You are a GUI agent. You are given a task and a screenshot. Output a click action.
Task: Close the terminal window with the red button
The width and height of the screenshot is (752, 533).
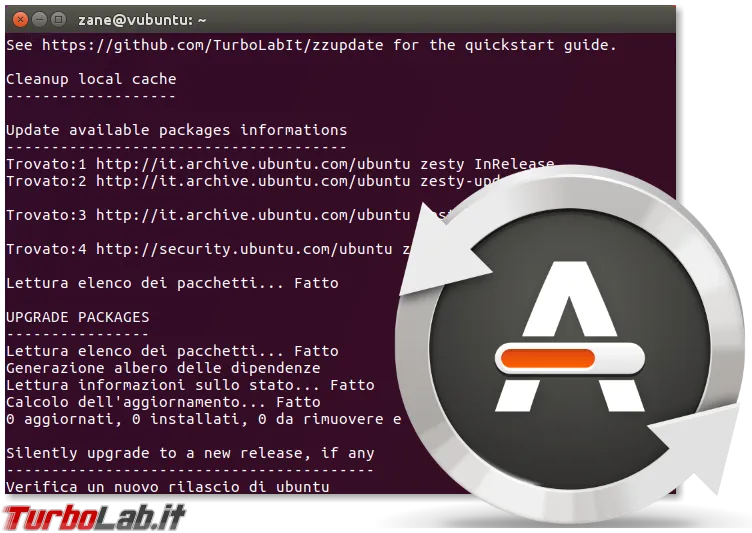(x=16, y=19)
